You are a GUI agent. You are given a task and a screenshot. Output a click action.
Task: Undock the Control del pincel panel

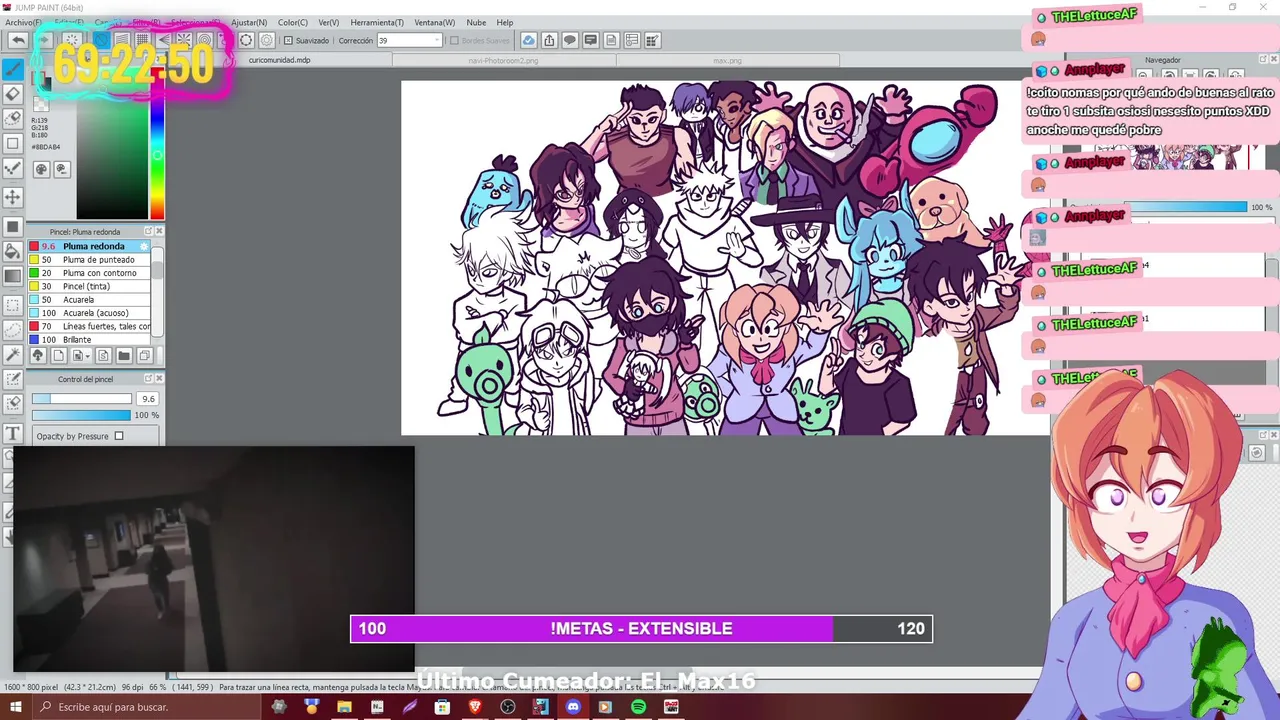(149, 379)
